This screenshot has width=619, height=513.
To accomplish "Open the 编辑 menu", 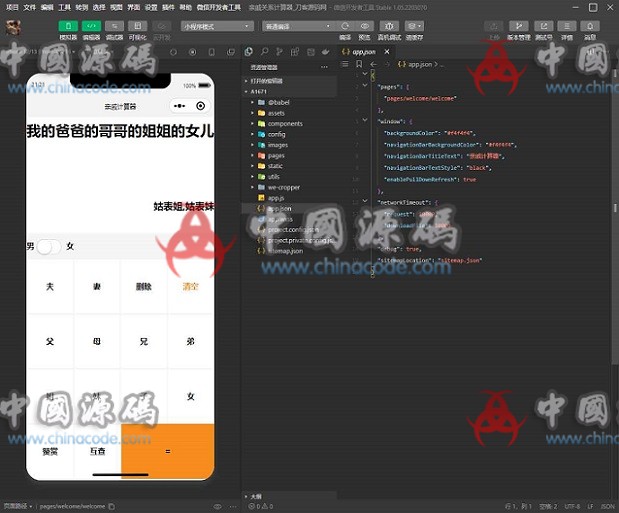I will [x=47, y=7].
